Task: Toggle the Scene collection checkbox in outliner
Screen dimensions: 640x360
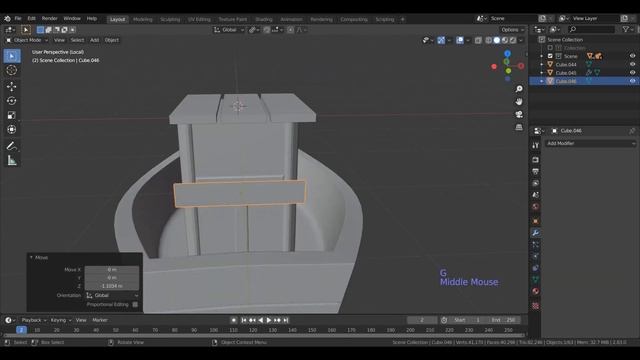Action: point(550,56)
